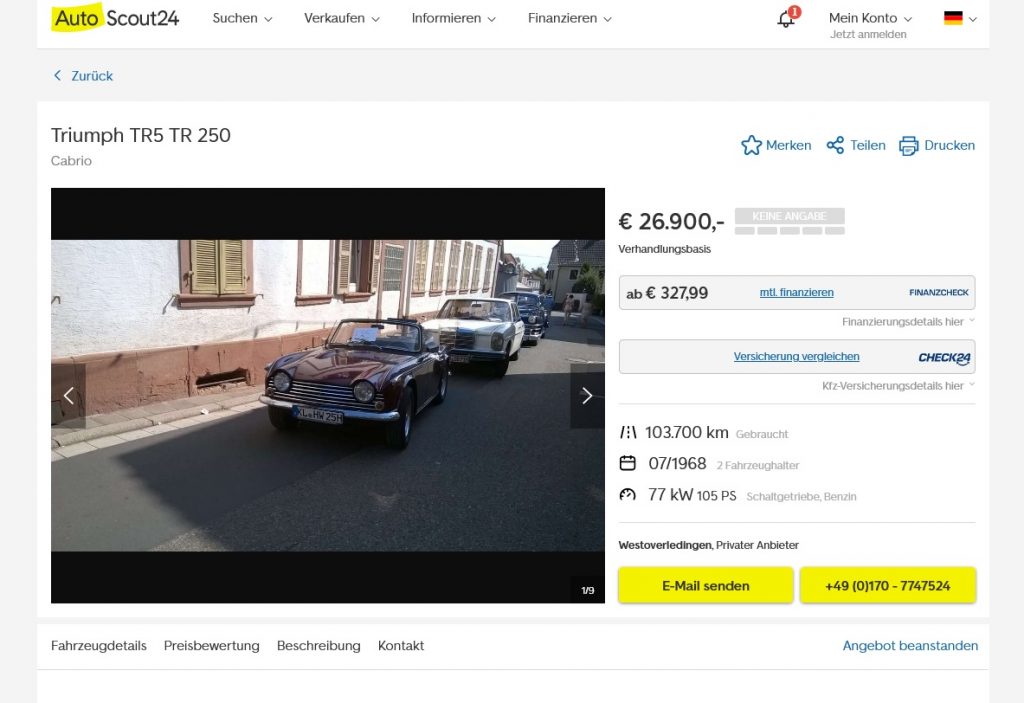Click the seller phone number button
This screenshot has width=1024, height=703.
pos(888,585)
